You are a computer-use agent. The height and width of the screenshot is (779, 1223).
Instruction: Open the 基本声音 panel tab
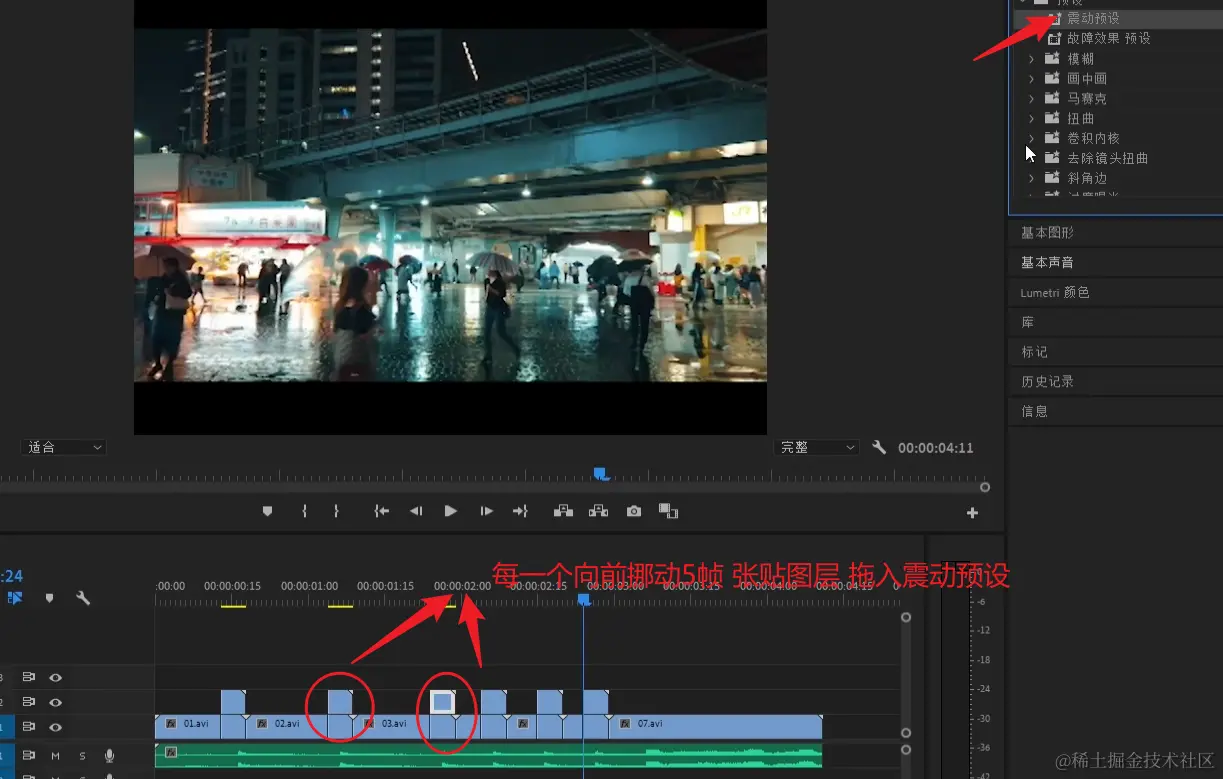(x=1047, y=262)
